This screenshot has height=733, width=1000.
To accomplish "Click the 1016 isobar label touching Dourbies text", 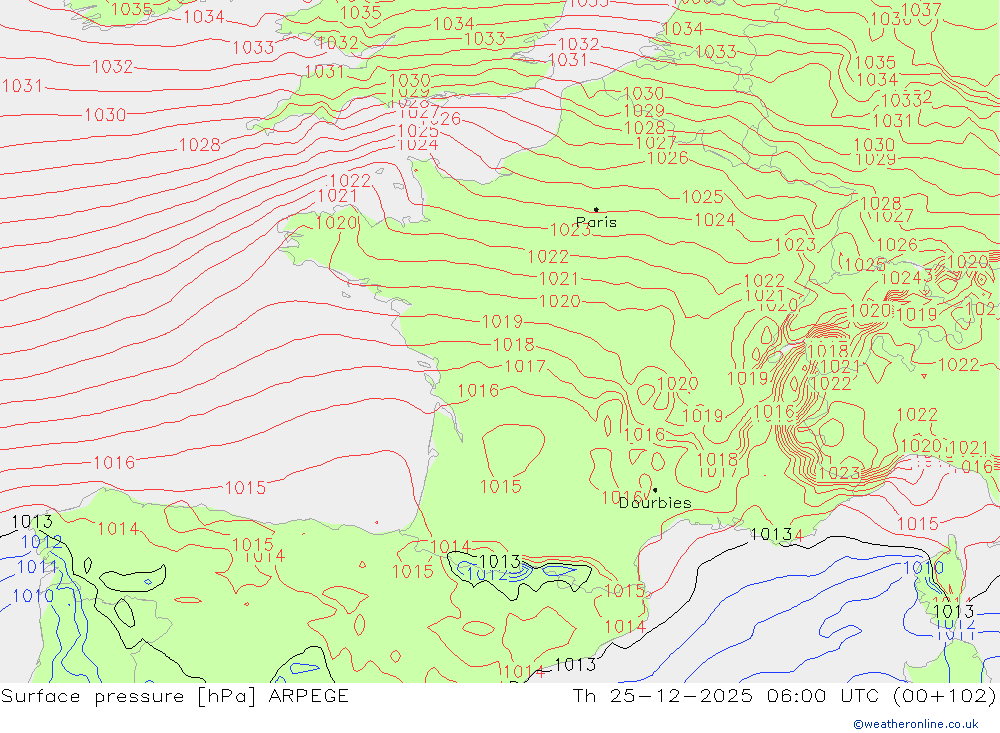I will click(x=622, y=497).
